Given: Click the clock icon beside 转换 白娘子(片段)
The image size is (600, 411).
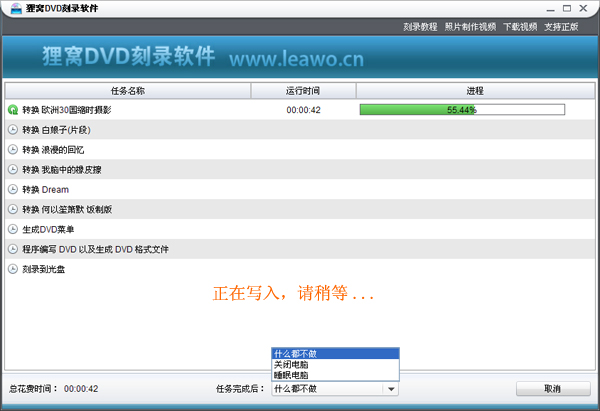Looking at the screenshot, I should coord(13,130).
